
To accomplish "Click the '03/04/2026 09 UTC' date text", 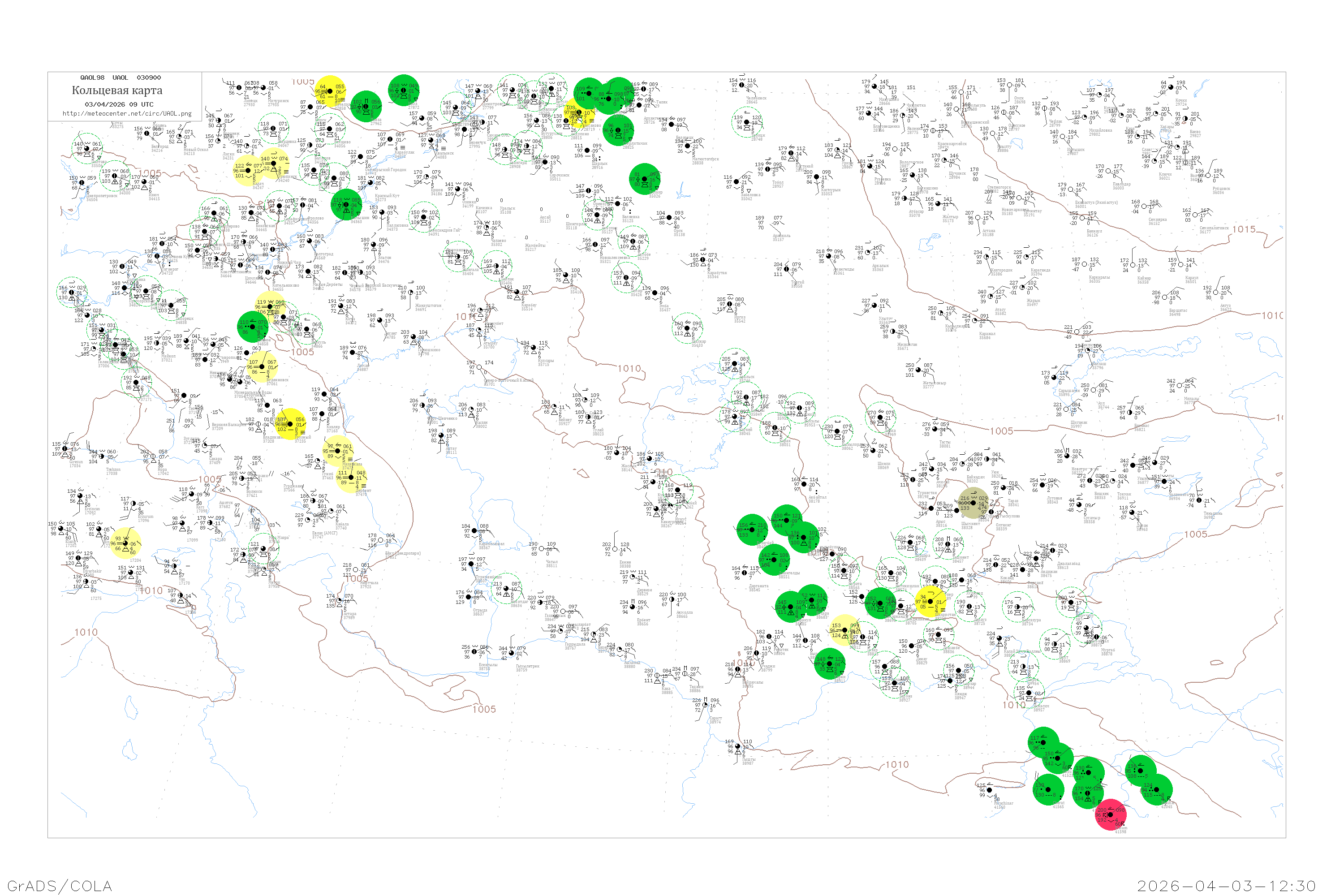I will (x=119, y=104).
